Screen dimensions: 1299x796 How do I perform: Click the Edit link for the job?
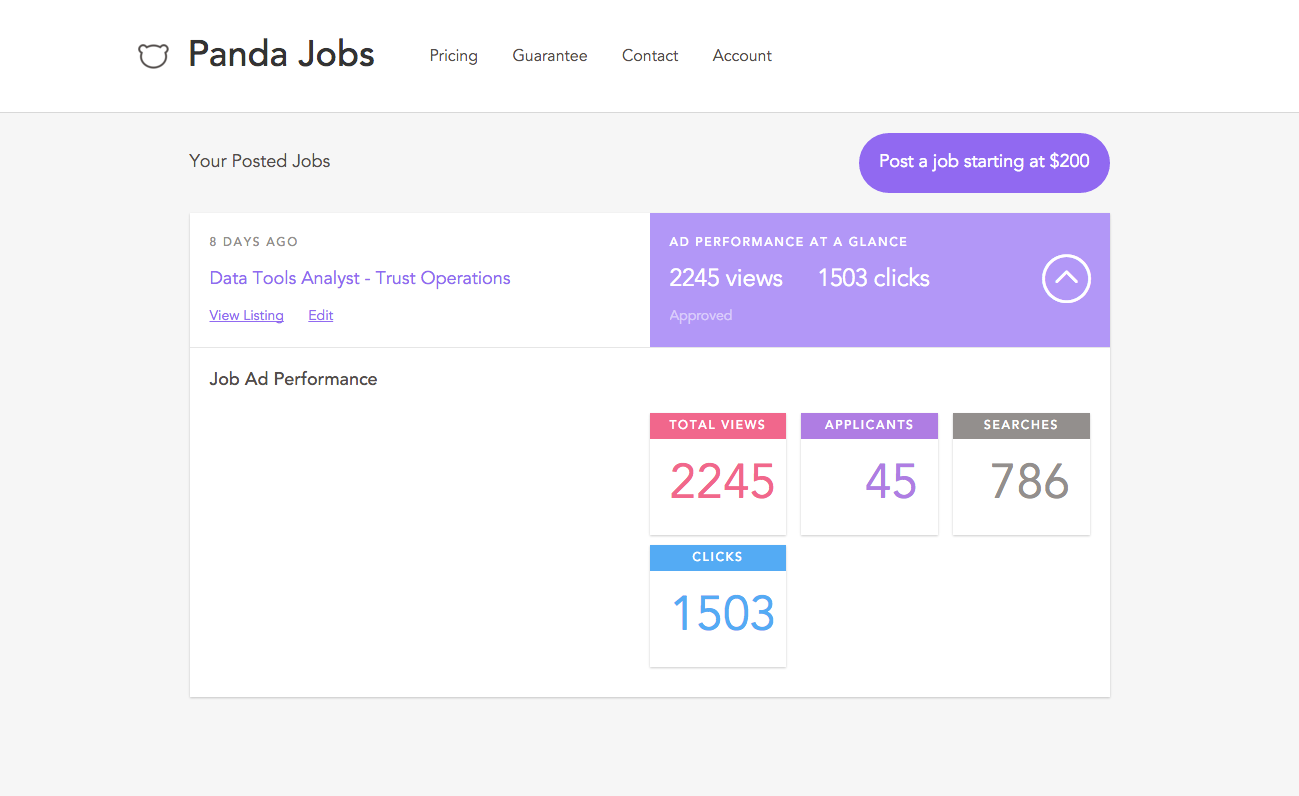320,316
